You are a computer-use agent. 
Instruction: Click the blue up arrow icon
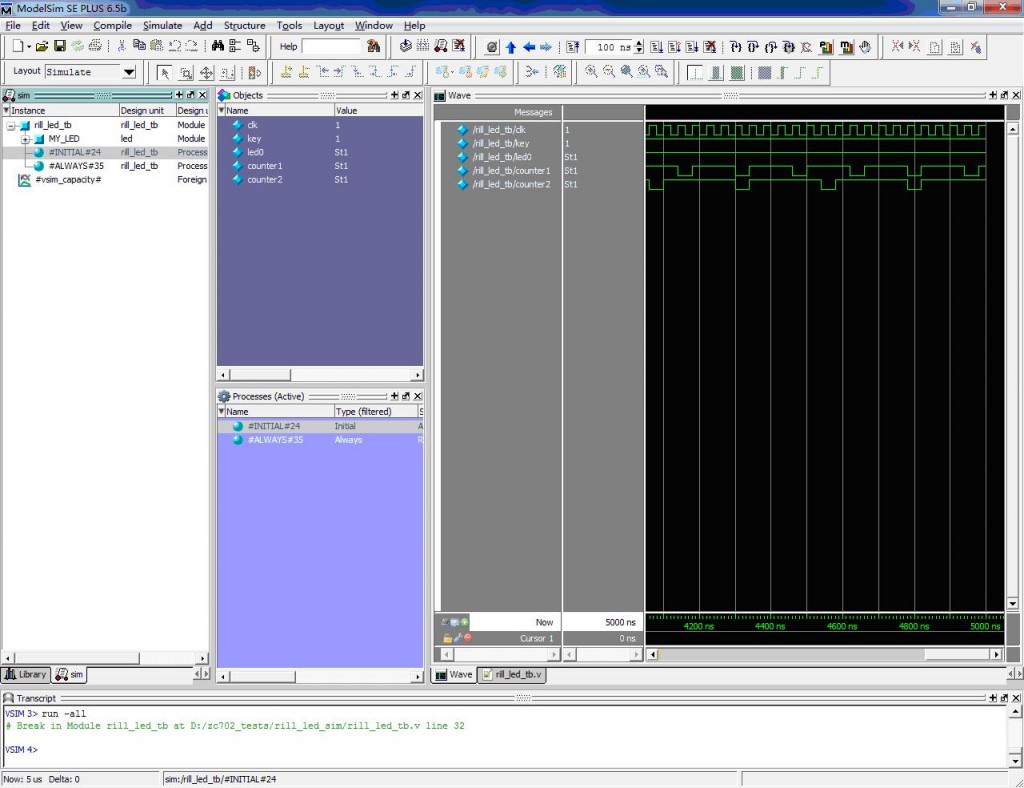511,47
